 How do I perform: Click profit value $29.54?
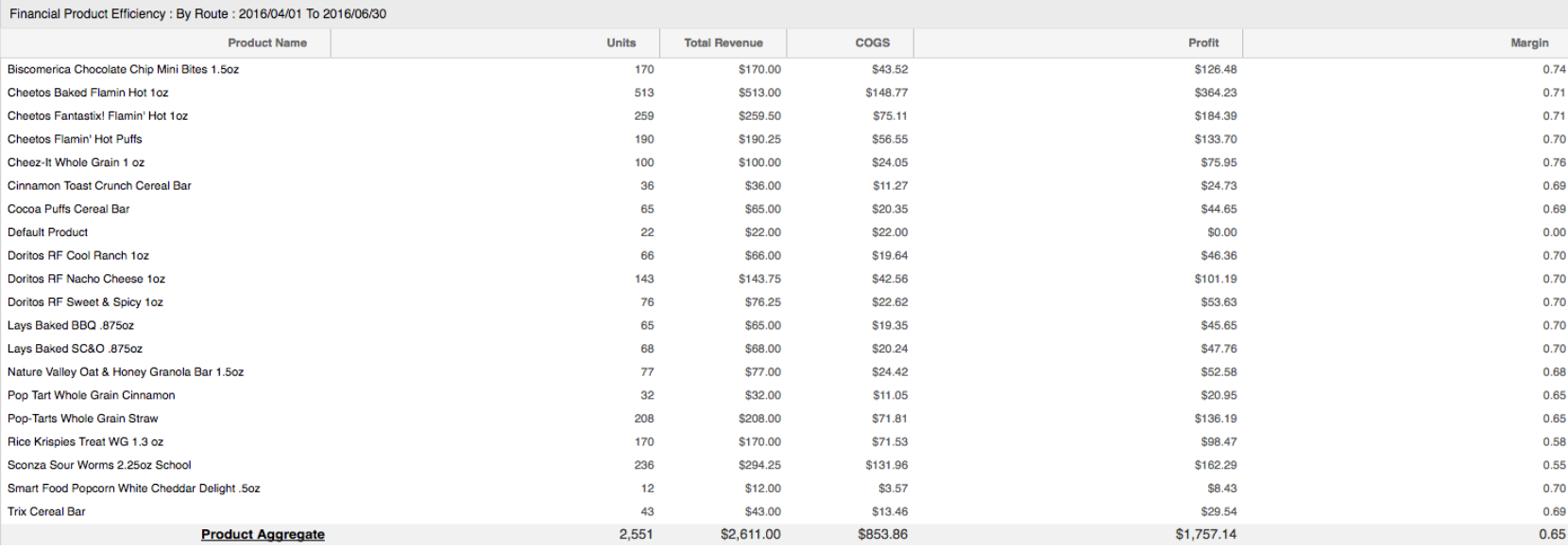[x=1219, y=511]
